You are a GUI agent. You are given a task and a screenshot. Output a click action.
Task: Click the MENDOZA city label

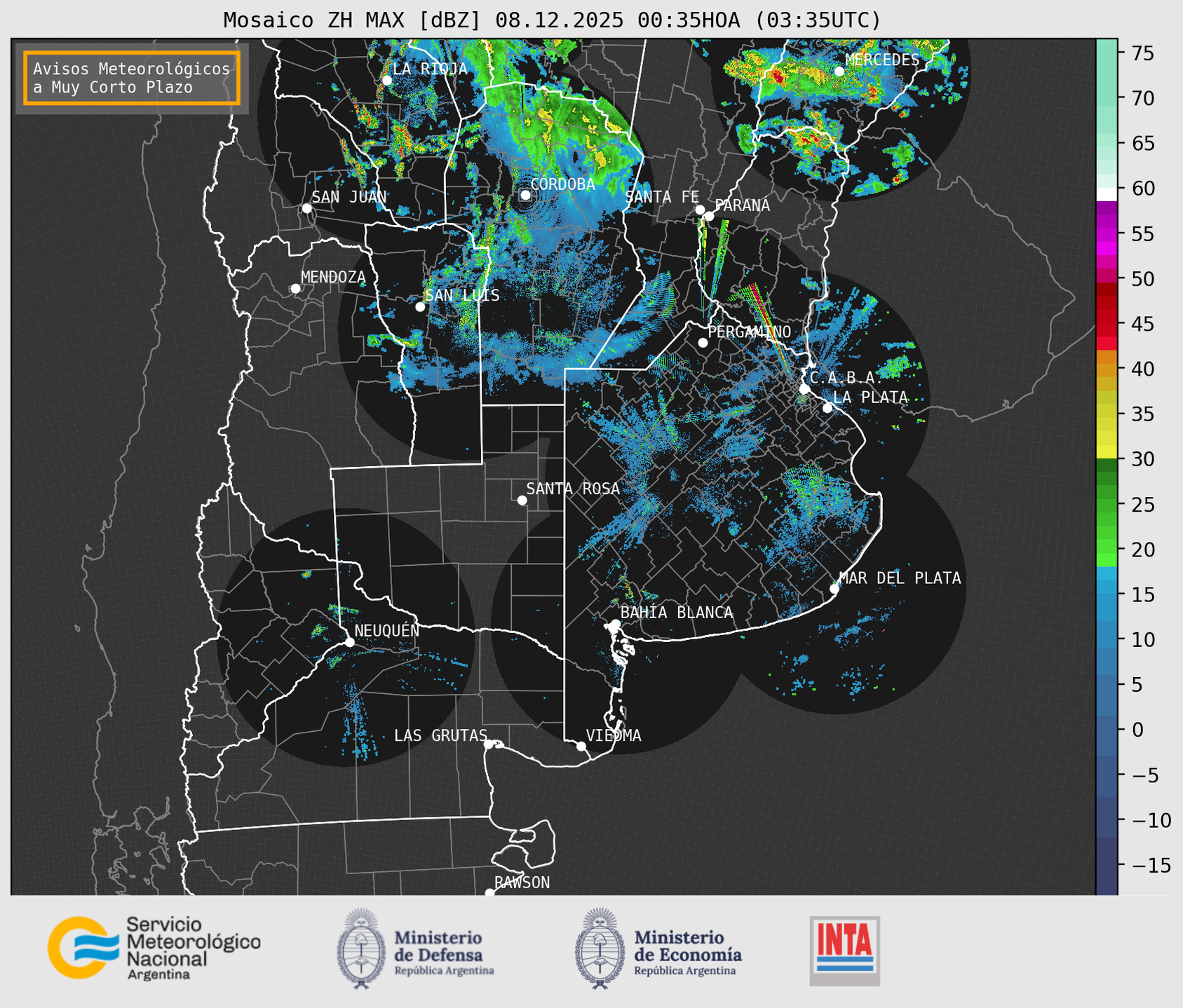tap(333, 278)
